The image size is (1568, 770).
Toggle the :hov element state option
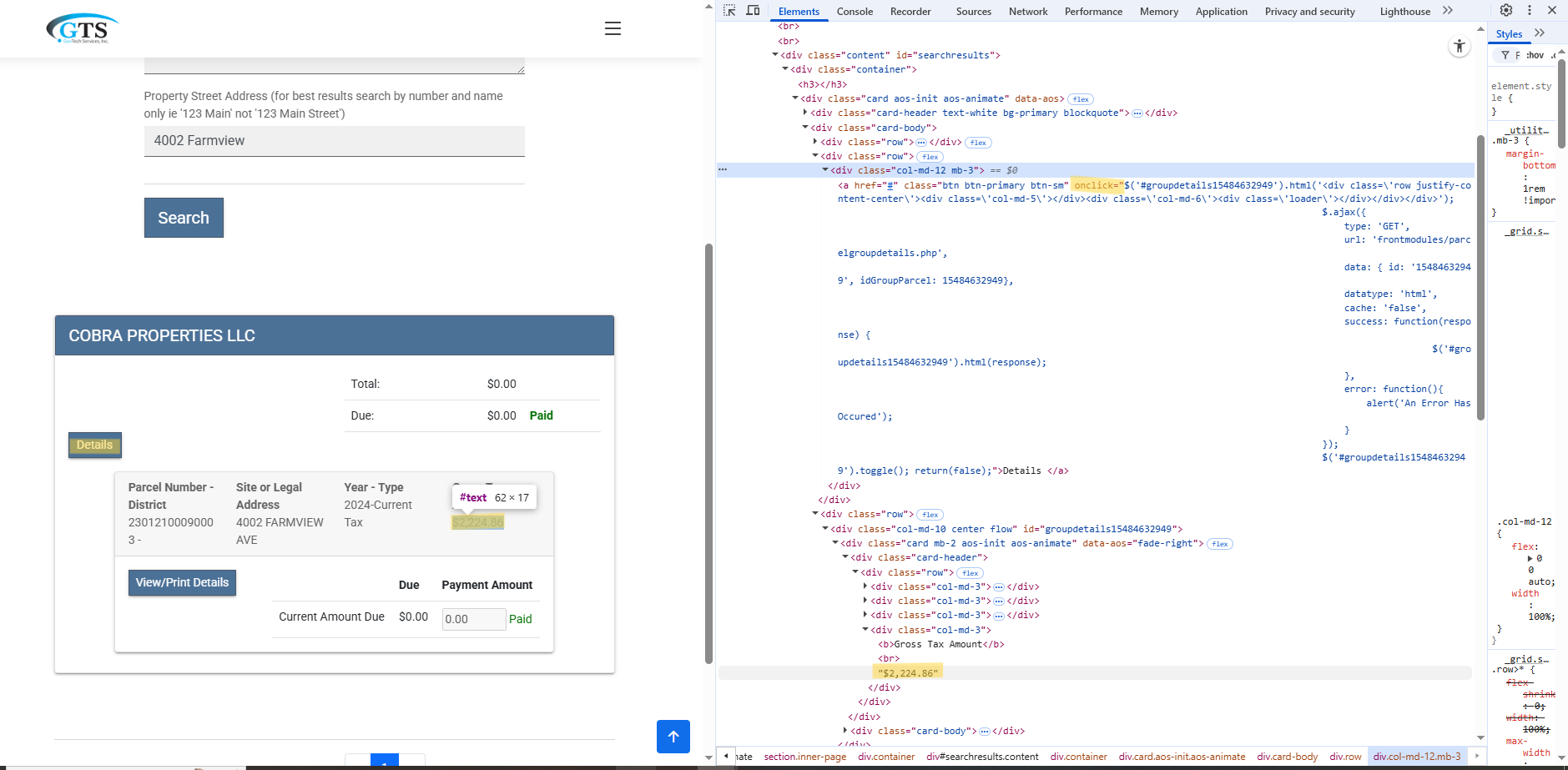tap(1535, 55)
